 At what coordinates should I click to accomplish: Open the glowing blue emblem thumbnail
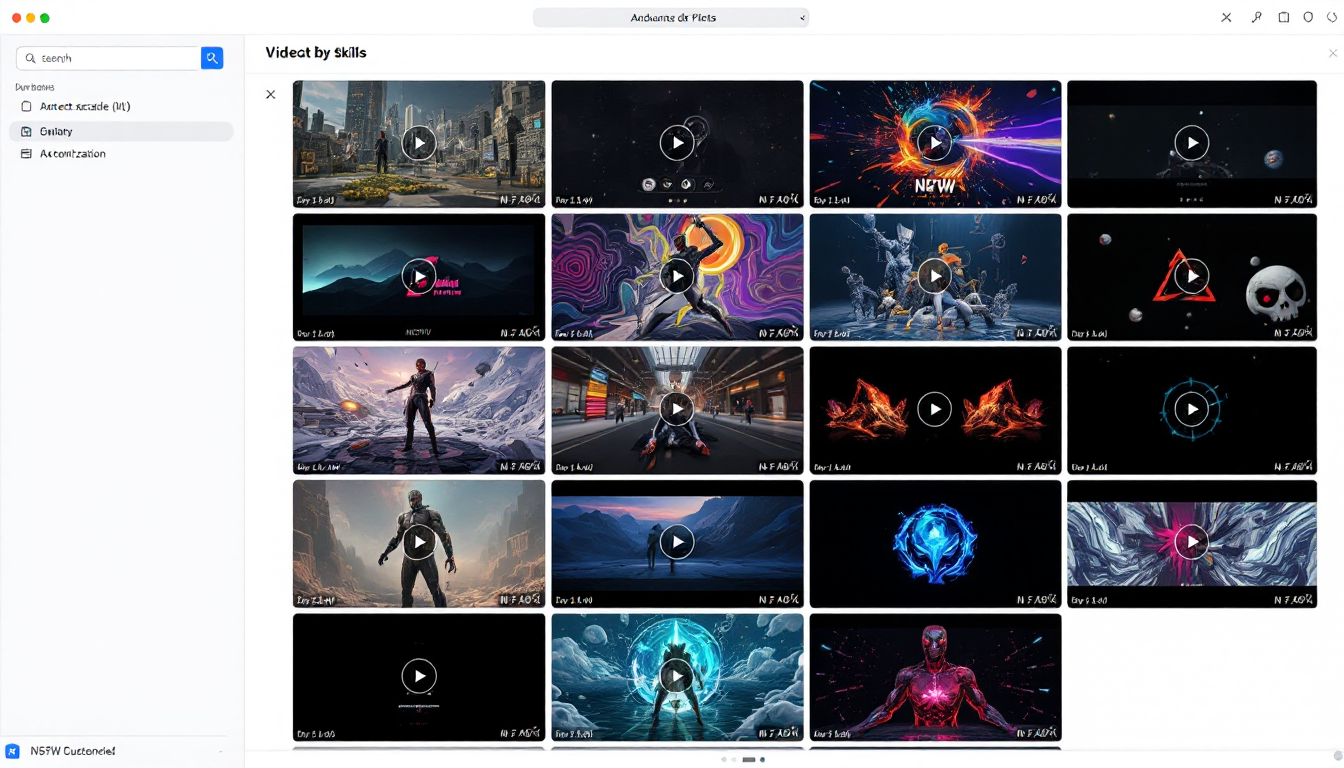(935, 543)
